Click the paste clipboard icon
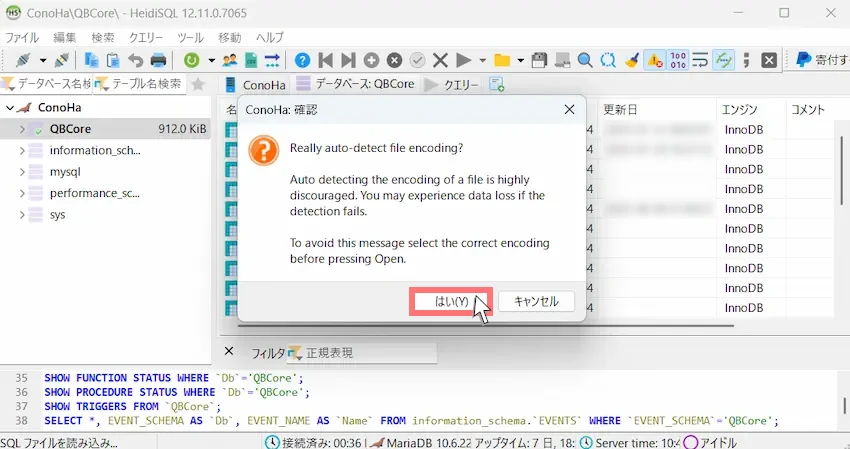Image resolution: width=850 pixels, height=449 pixels. coord(113,60)
